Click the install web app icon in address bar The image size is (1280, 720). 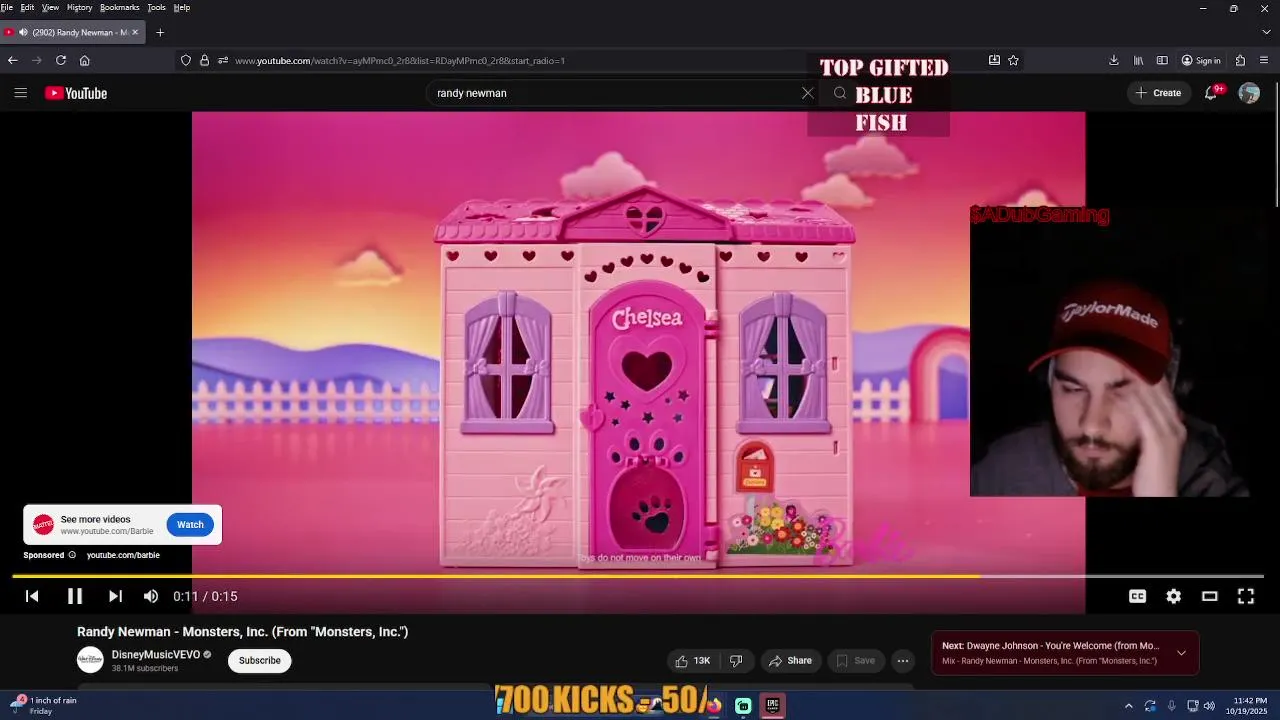pos(994,60)
